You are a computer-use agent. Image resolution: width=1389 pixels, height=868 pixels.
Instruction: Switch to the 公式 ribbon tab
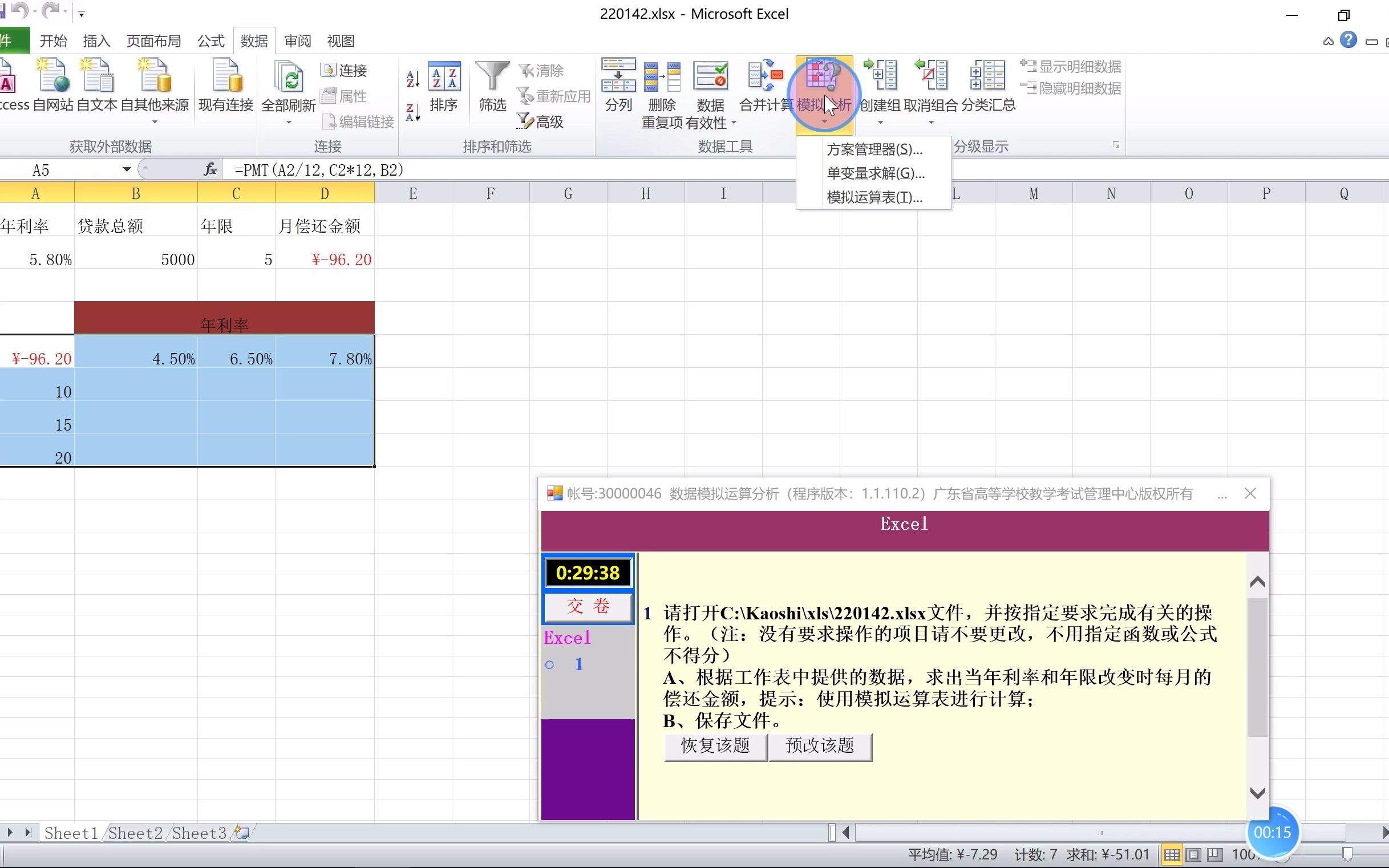coord(209,40)
